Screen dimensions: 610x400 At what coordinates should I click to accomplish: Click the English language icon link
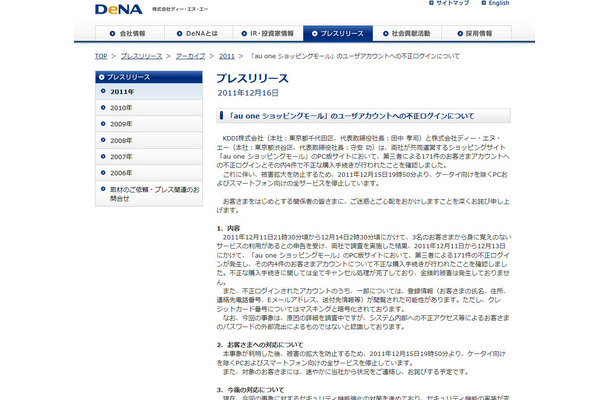495,3
